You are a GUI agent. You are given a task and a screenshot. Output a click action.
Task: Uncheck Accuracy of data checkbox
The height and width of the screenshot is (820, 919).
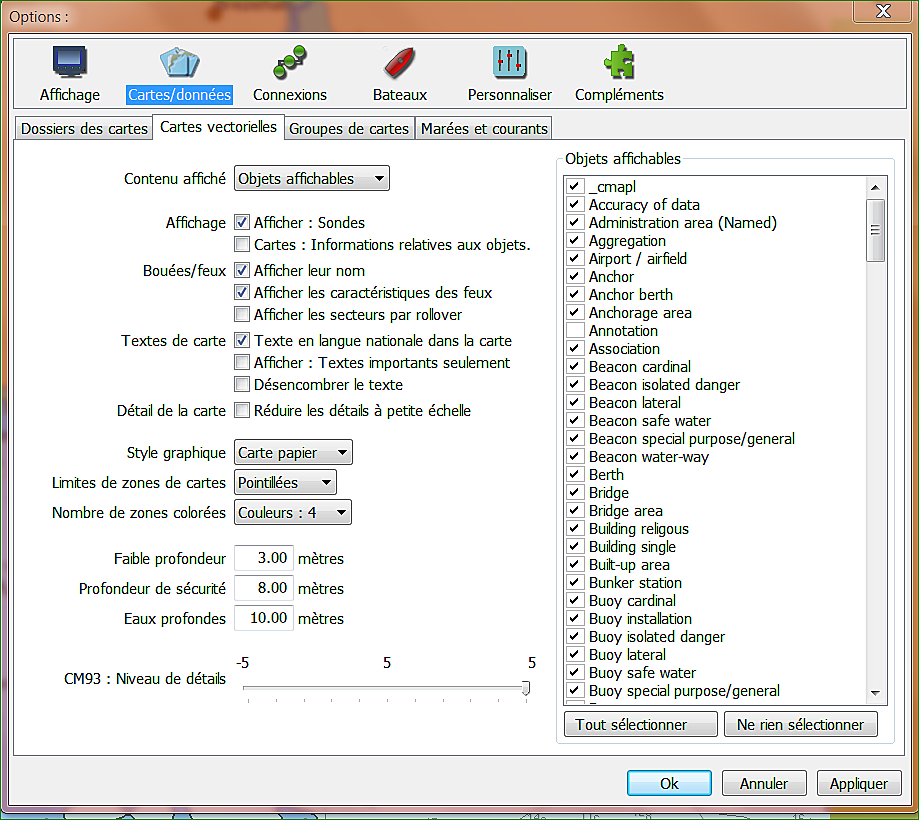(575, 205)
